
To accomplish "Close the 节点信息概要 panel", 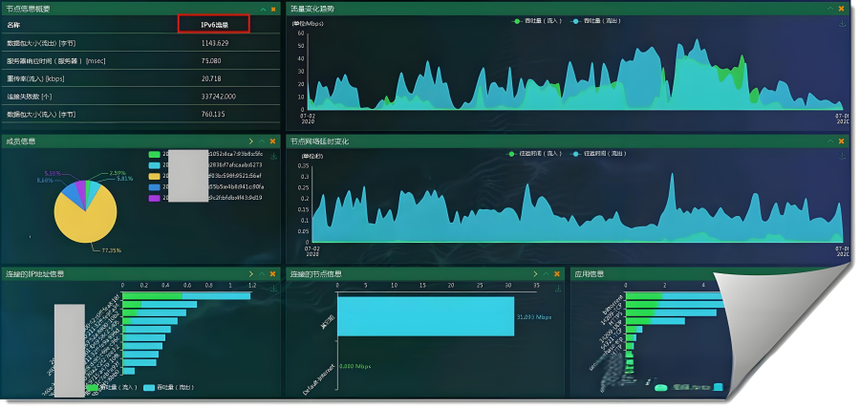I will click(x=273, y=9).
